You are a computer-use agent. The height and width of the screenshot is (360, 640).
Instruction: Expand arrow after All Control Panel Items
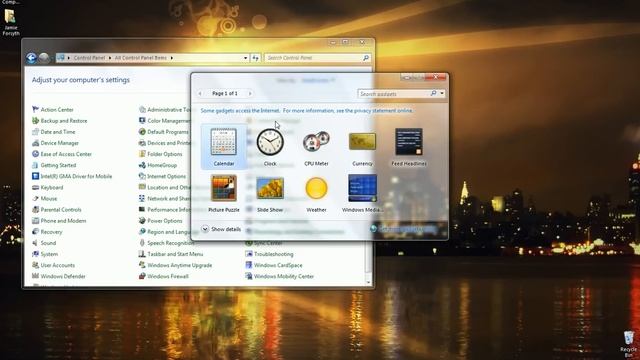pos(172,58)
